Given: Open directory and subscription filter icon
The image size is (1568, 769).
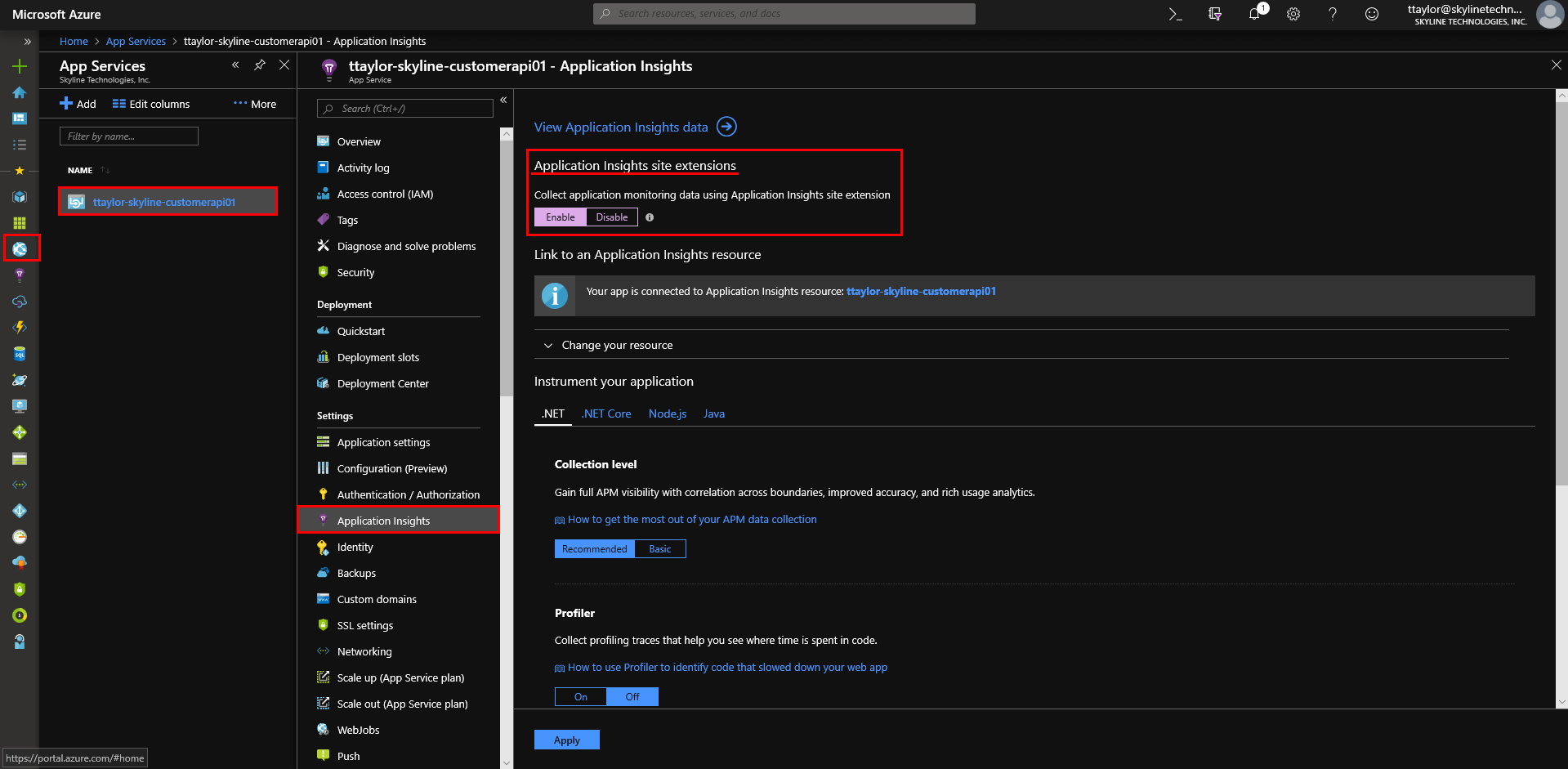Looking at the screenshot, I should pos(1215,14).
